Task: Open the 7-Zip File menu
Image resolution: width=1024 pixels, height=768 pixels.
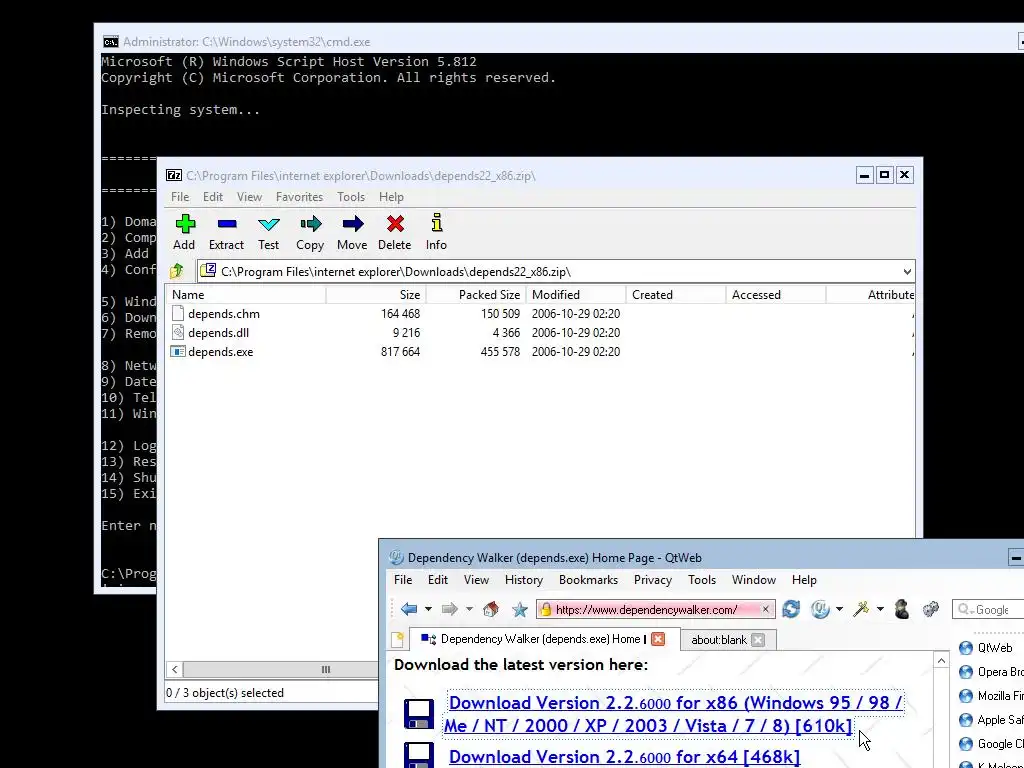Action: tap(180, 197)
